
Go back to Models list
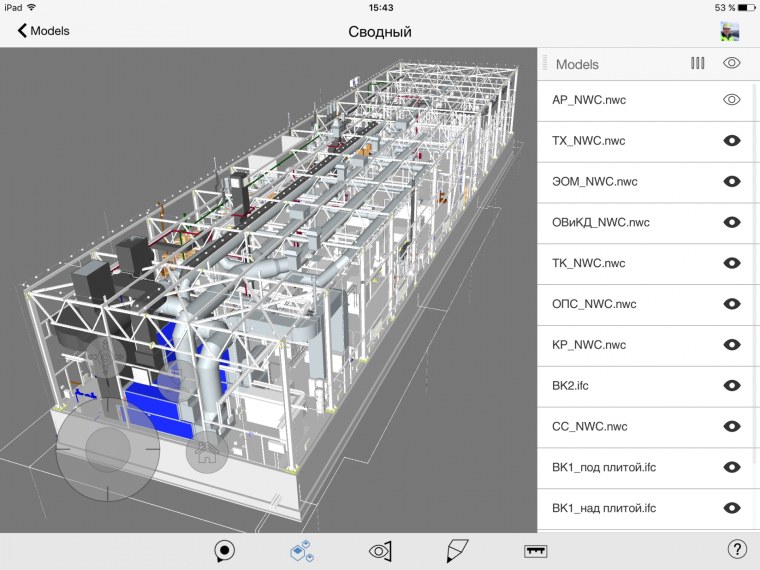pos(43,31)
